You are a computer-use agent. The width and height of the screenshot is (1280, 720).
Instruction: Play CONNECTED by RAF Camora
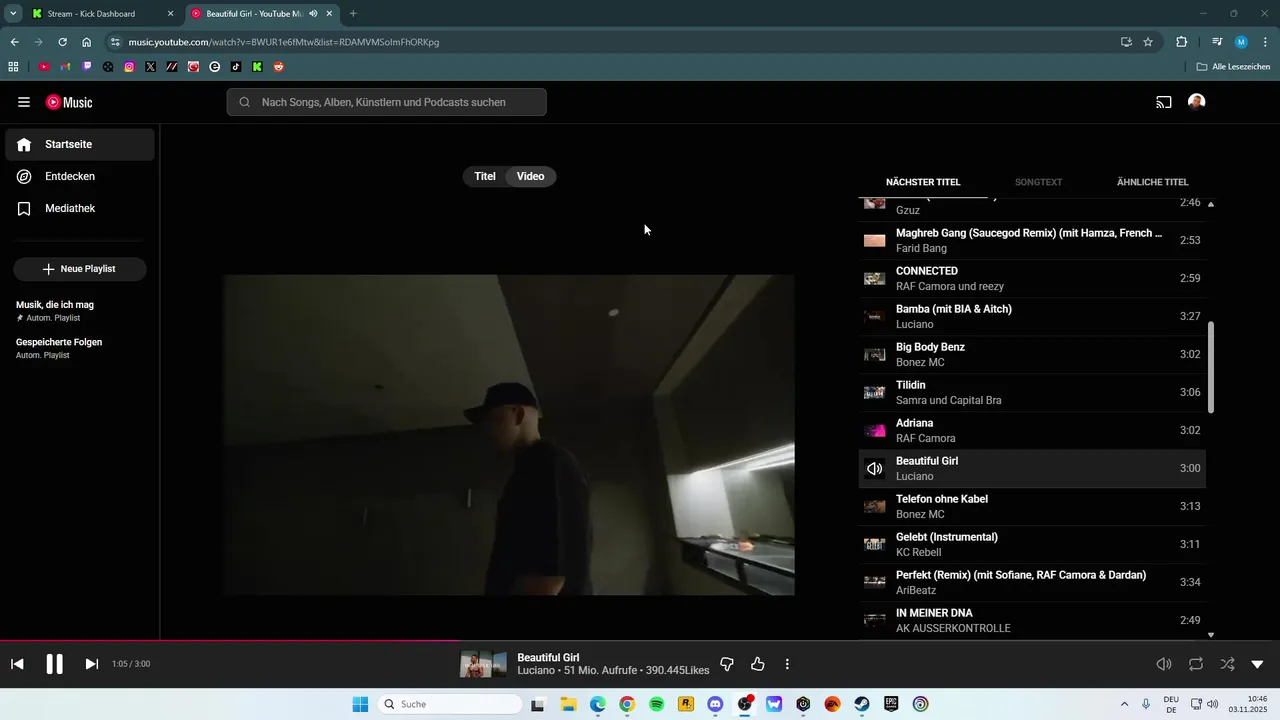pyautogui.click(x=1032, y=278)
